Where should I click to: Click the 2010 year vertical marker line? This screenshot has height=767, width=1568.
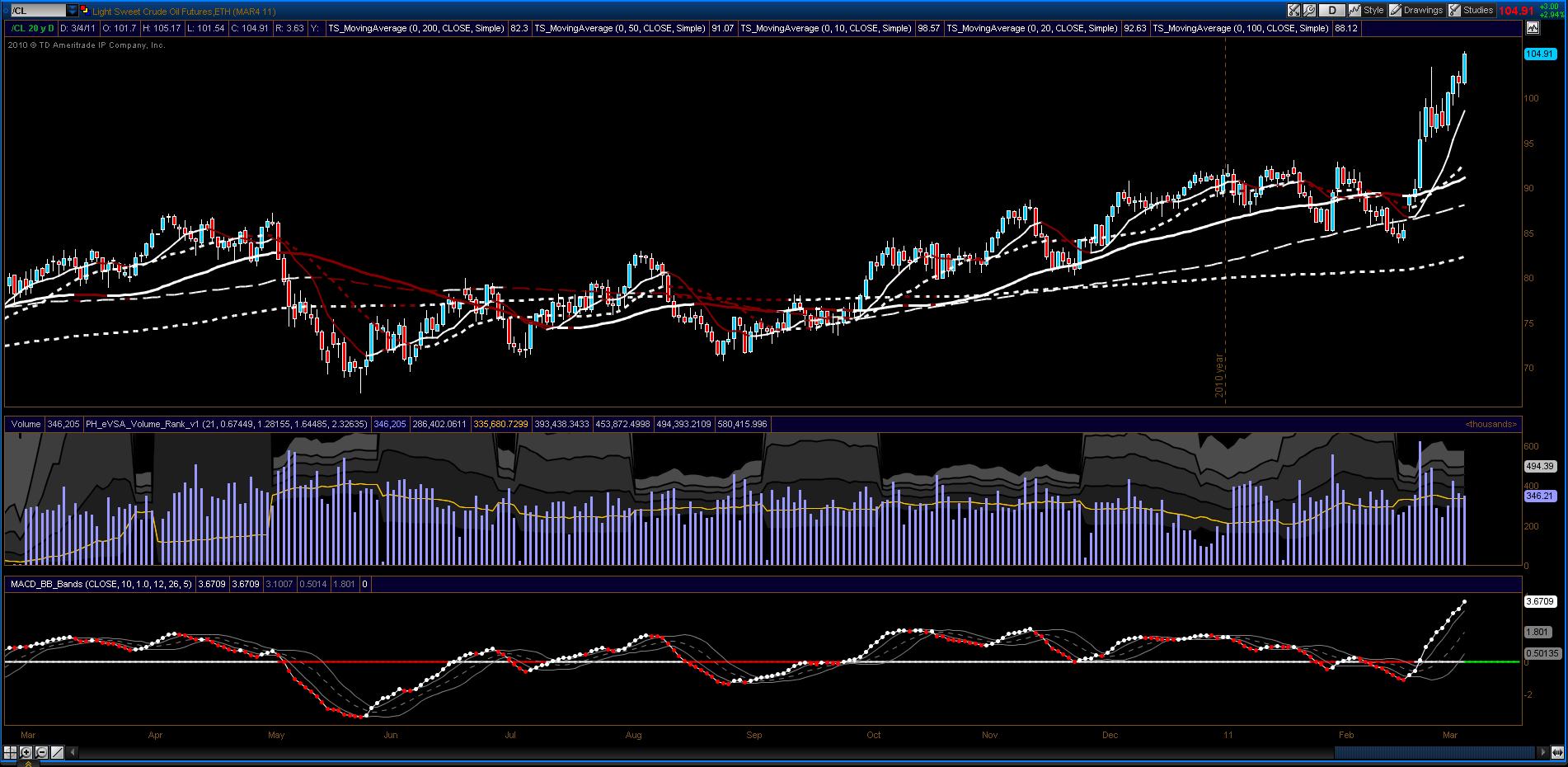coord(1225,223)
